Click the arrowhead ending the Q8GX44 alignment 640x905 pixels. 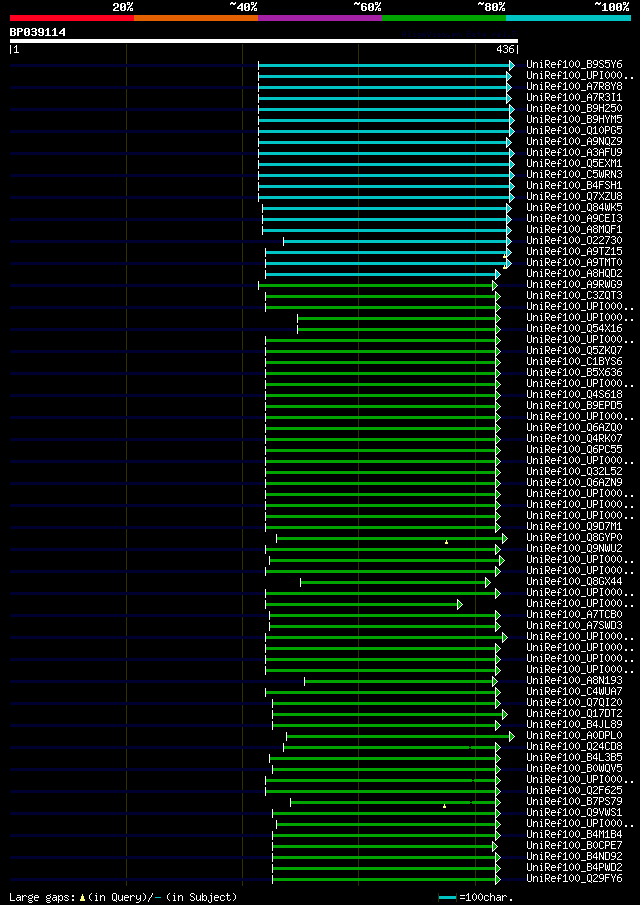488,582
